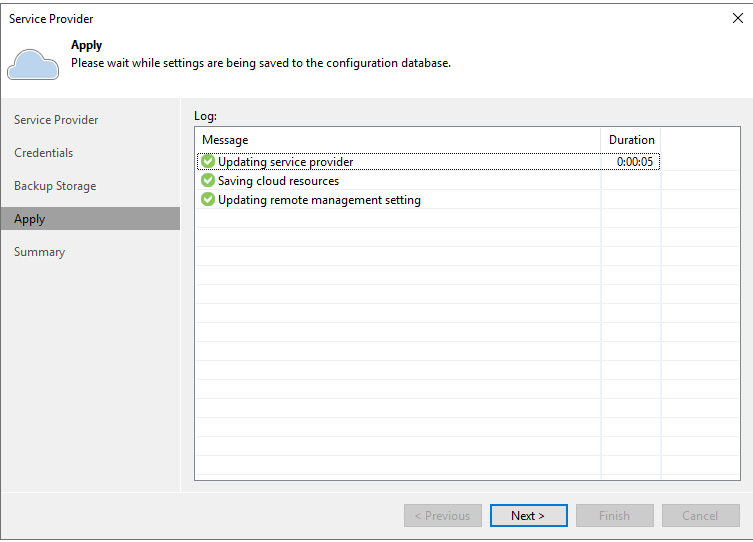Click the Previous button
This screenshot has width=753, height=542.
(442, 515)
